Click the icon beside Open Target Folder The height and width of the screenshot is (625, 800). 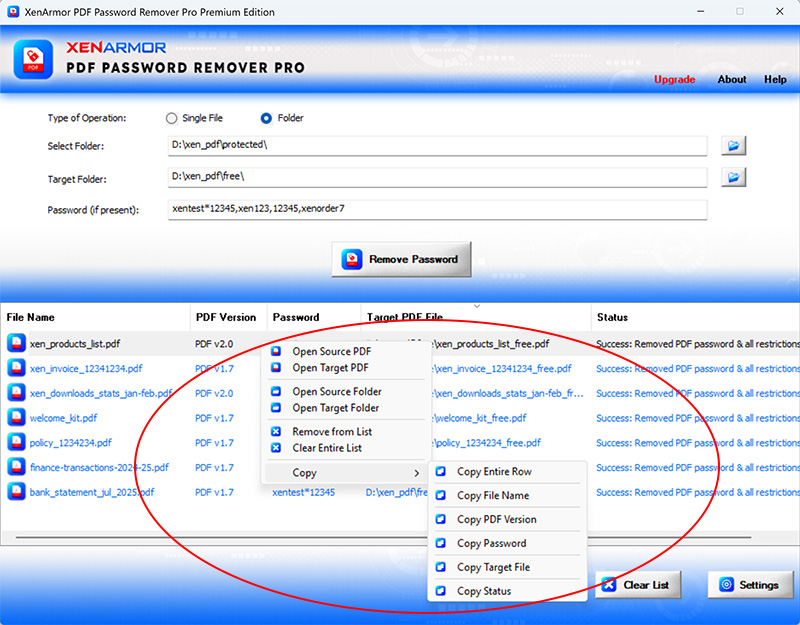(276, 408)
